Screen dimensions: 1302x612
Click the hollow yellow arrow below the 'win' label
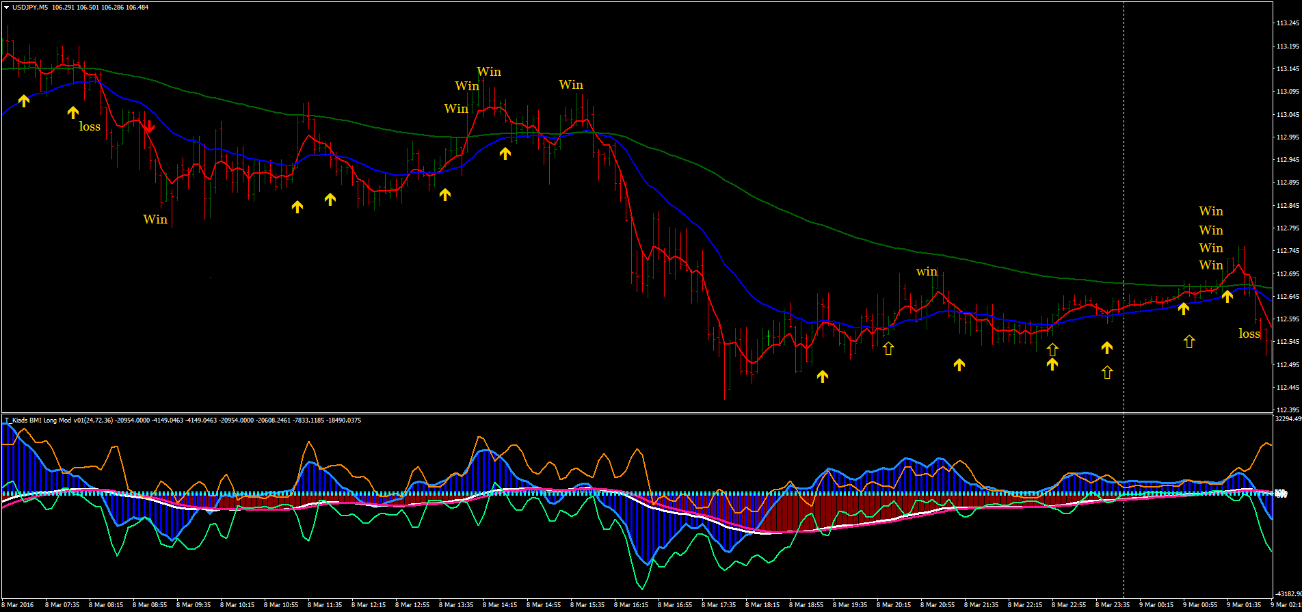pyautogui.click(x=888, y=347)
